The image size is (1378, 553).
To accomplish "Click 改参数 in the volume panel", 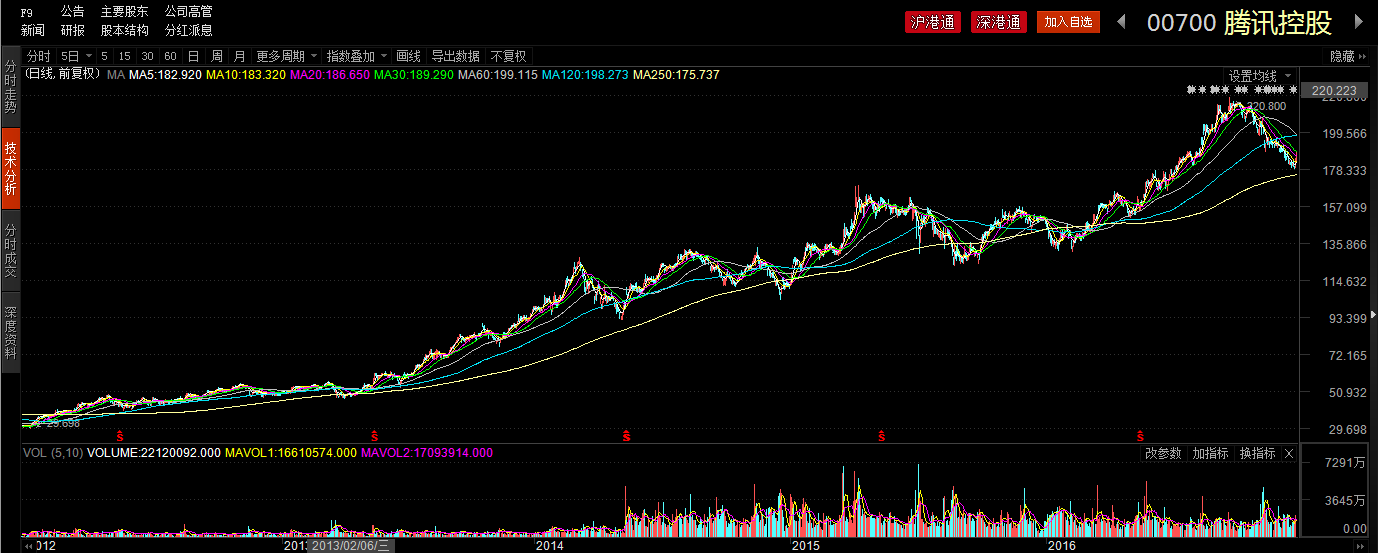I will pyautogui.click(x=1163, y=453).
